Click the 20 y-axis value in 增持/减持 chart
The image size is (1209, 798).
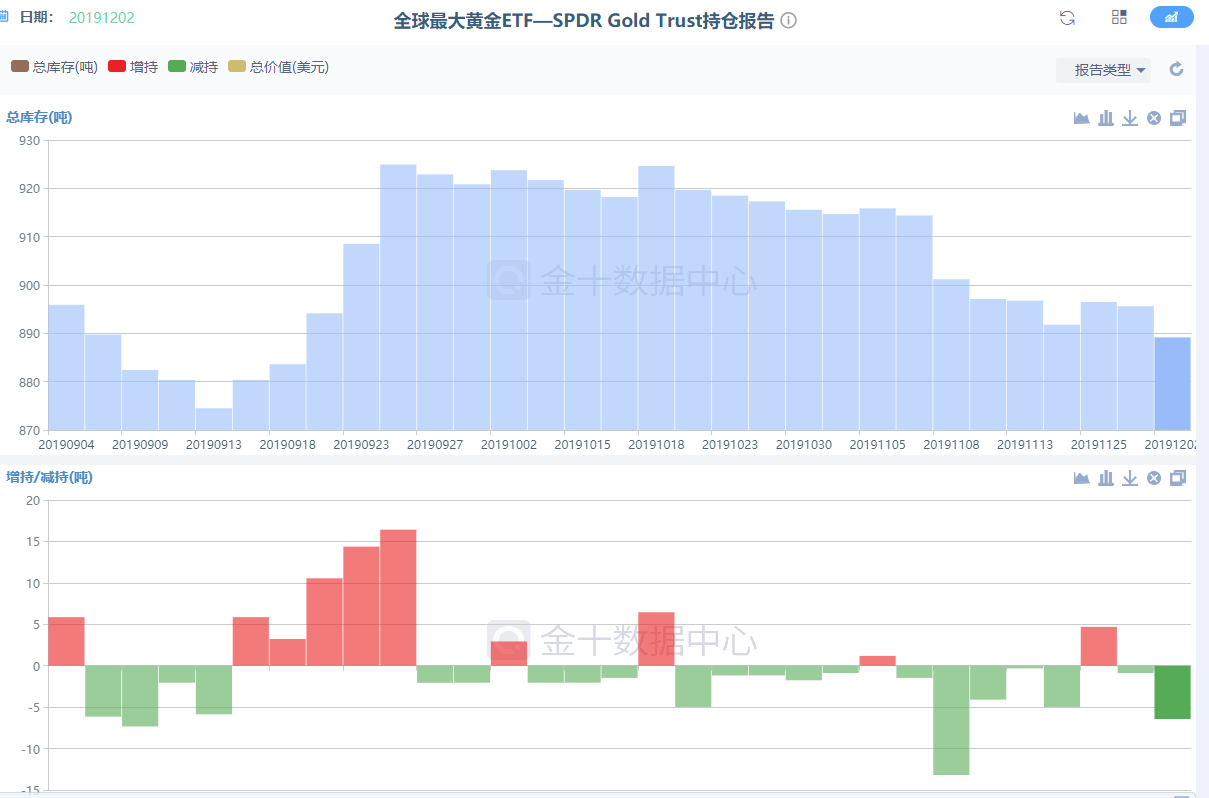pos(33,500)
